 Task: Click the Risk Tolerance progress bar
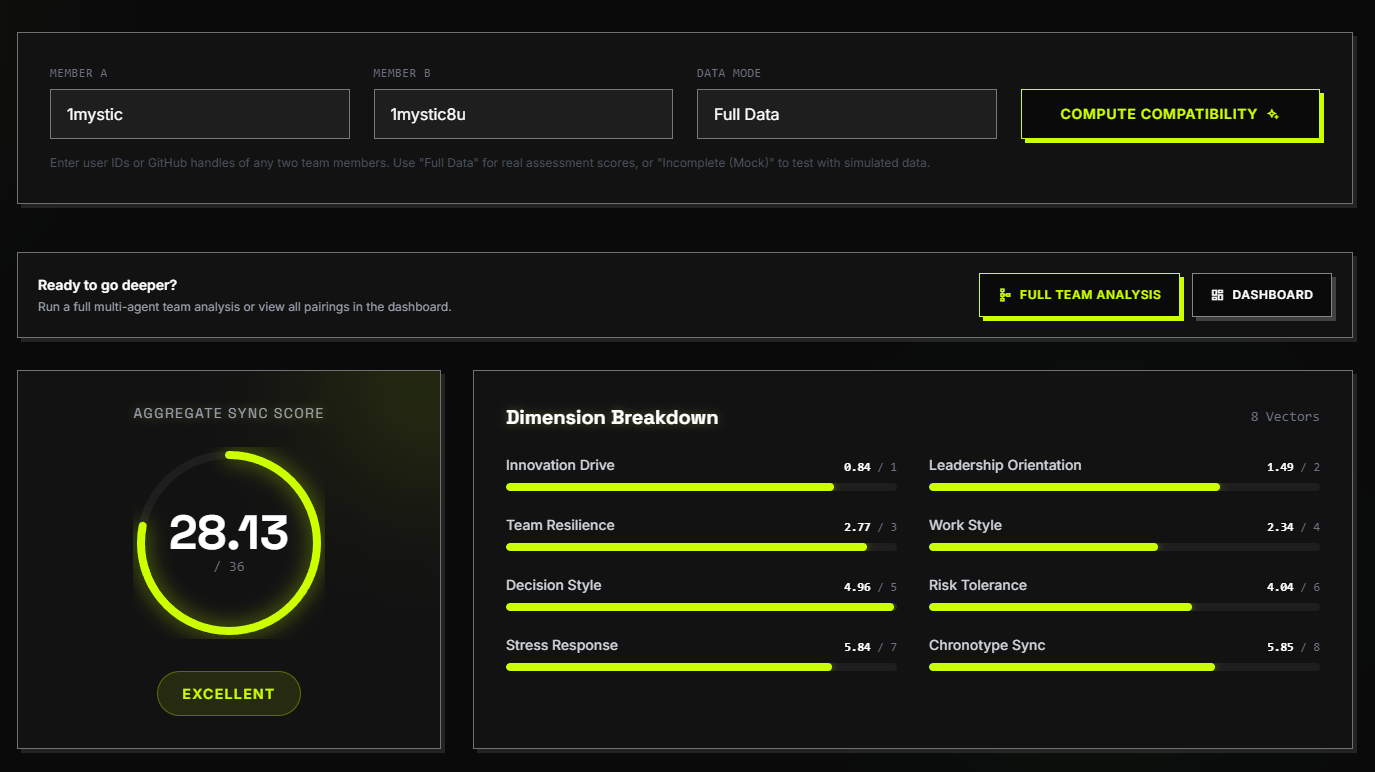[x=1124, y=607]
